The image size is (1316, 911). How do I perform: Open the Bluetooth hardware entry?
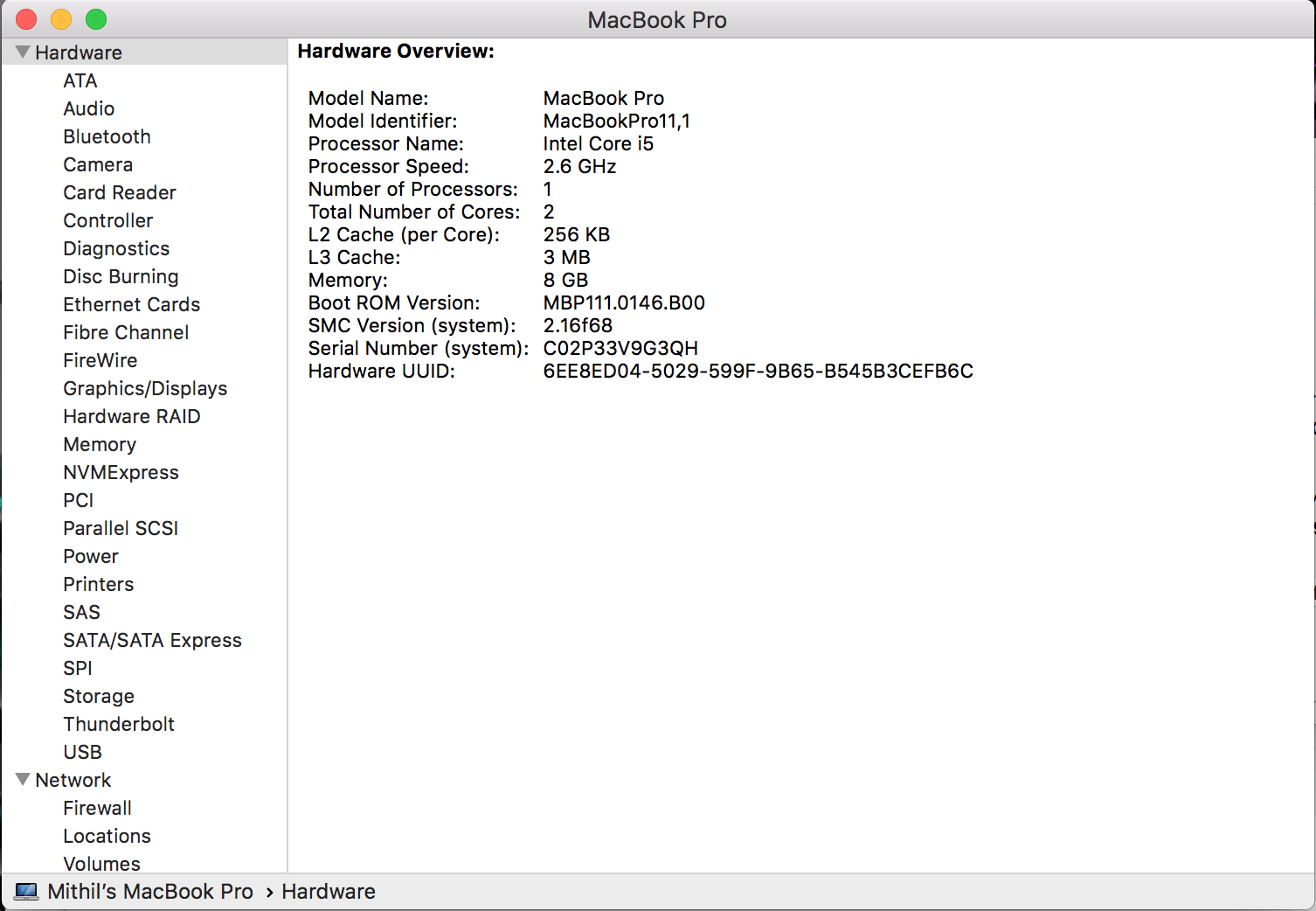coord(107,136)
